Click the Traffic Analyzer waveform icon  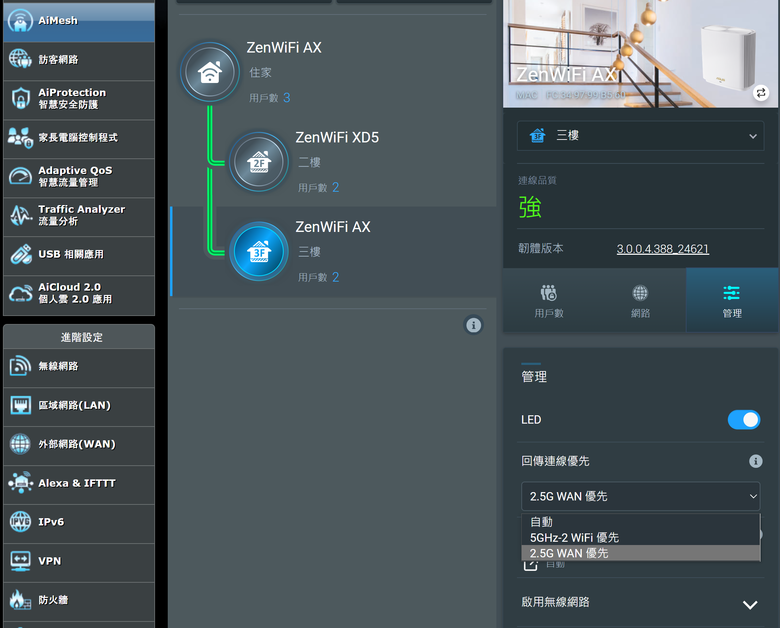pos(20,215)
